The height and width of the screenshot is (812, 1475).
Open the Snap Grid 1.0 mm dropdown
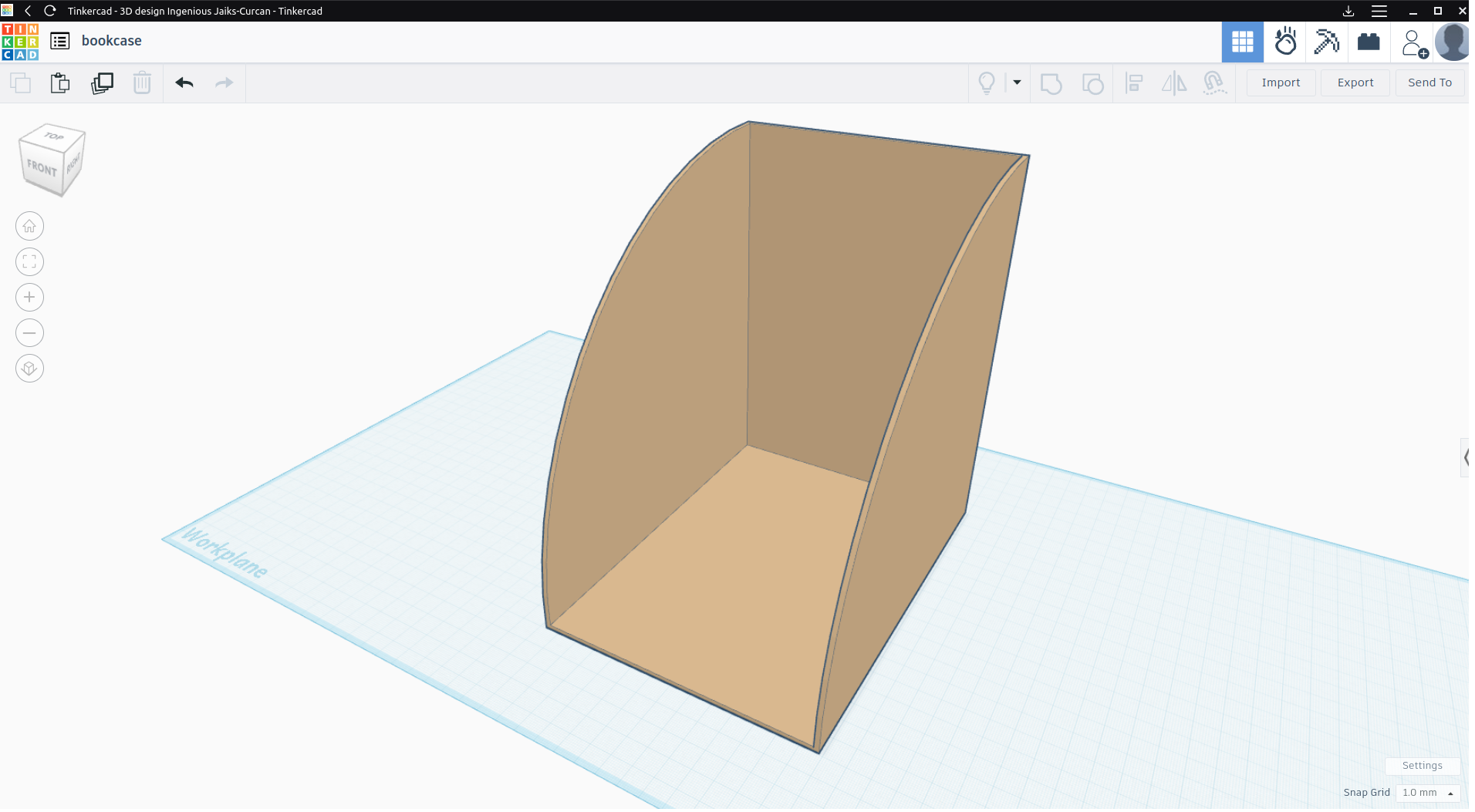tap(1427, 793)
